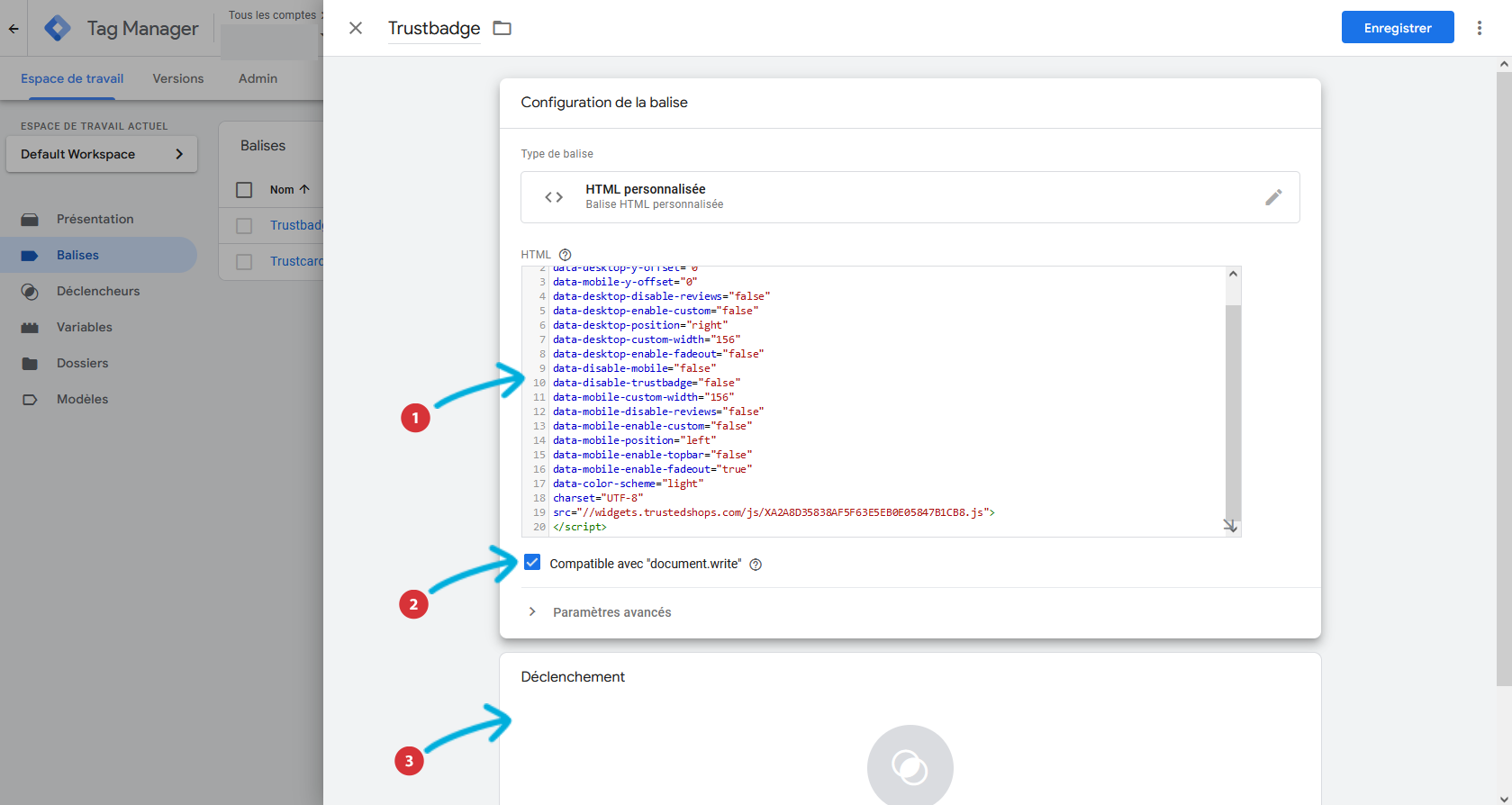Click the Trustbadge tag name field
1512x805 pixels.
434,28
